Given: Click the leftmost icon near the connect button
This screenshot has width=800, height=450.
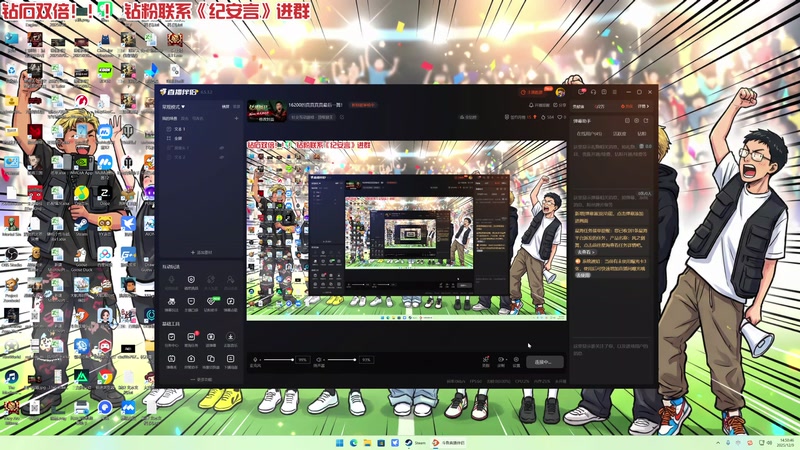Looking at the screenshot, I should 486,360.
